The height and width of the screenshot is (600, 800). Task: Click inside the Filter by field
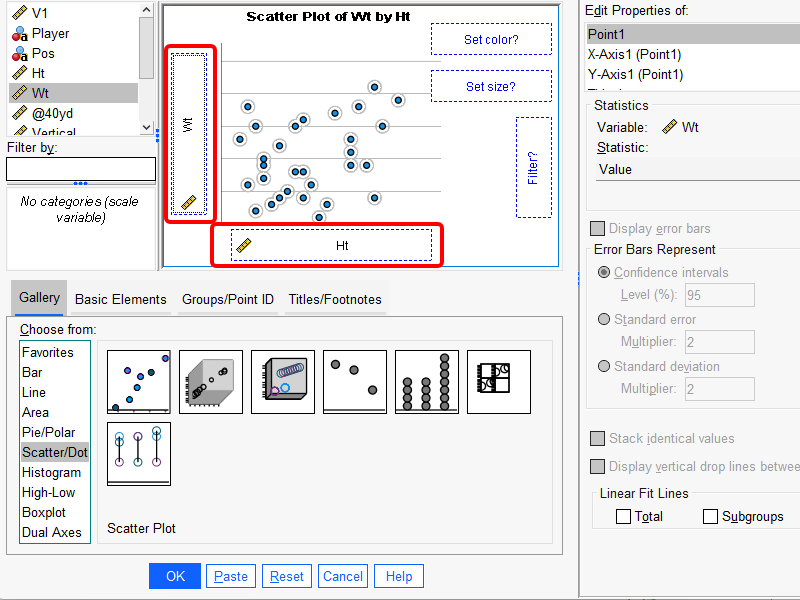pyautogui.click(x=80, y=169)
